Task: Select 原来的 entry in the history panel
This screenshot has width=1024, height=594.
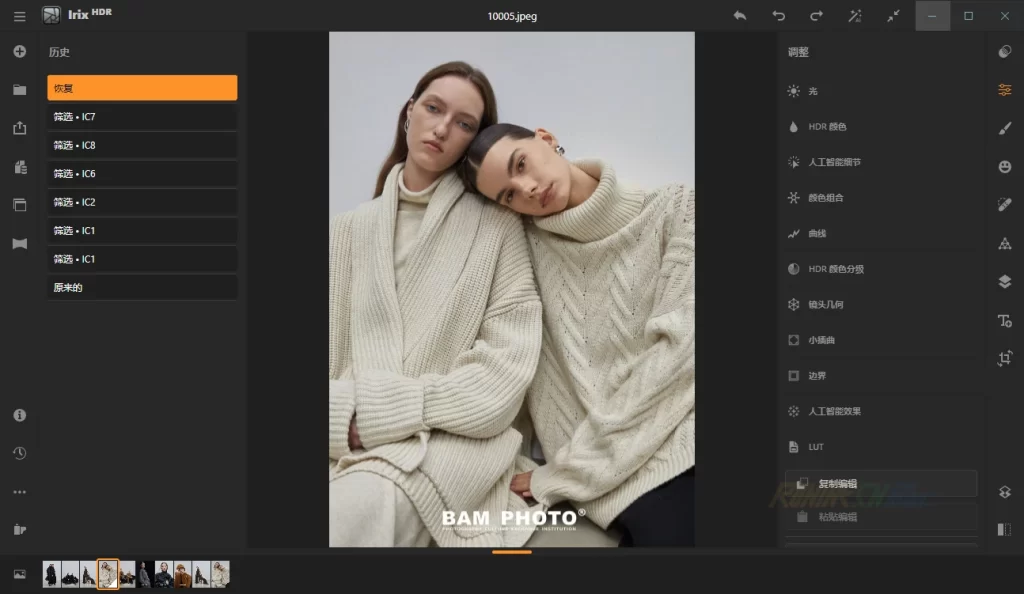Action: pos(141,287)
